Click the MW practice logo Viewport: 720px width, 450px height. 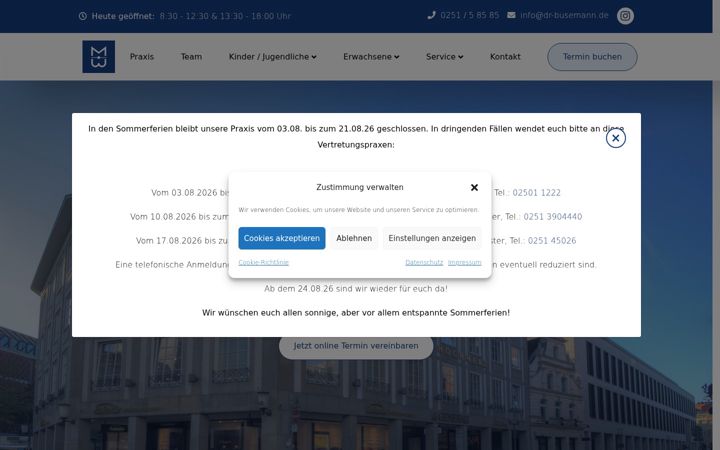pyautogui.click(x=99, y=56)
